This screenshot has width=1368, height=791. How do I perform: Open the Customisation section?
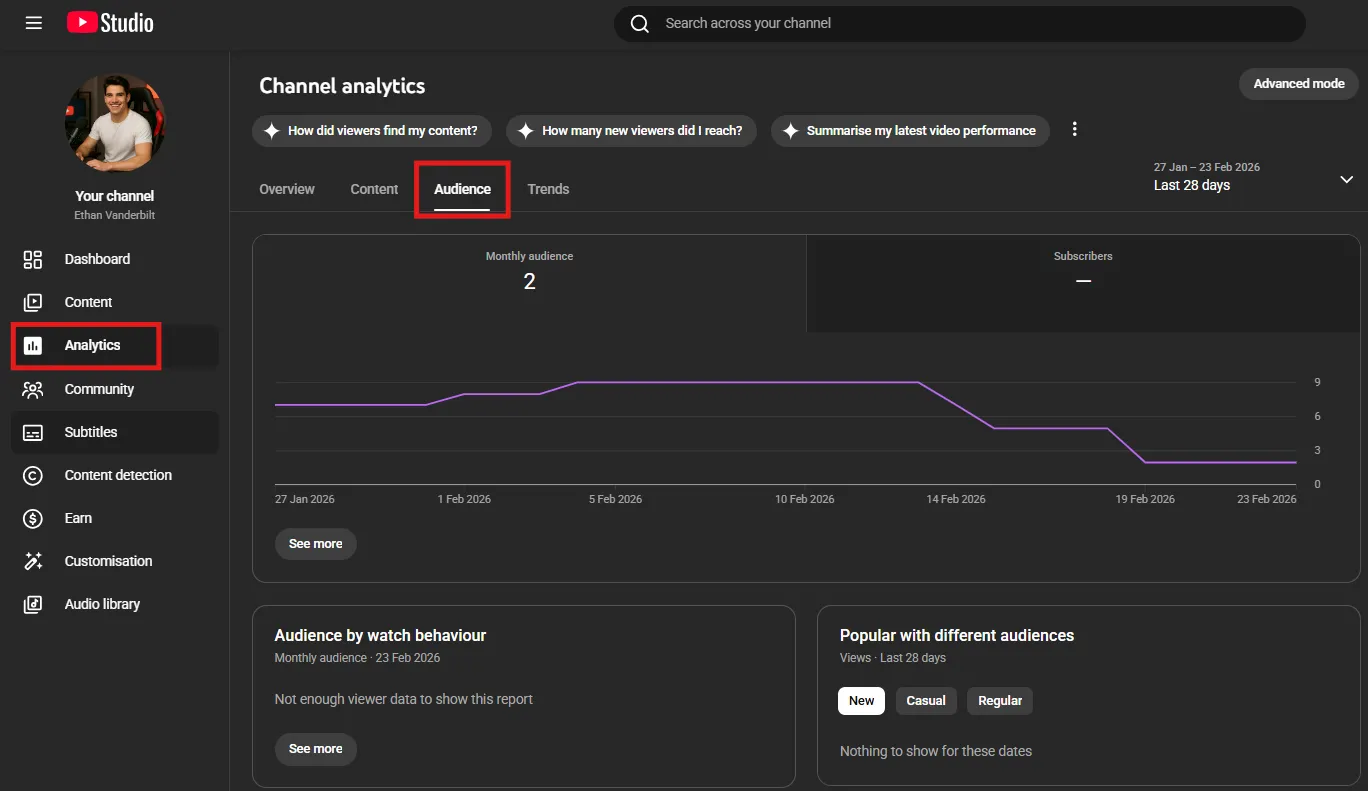point(108,561)
